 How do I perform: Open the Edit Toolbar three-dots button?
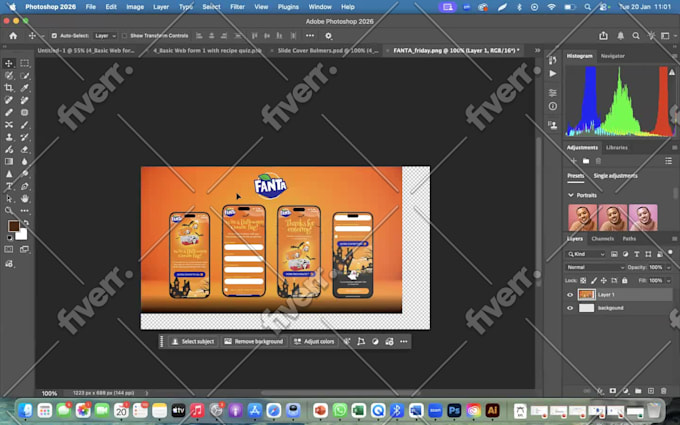coord(24,211)
